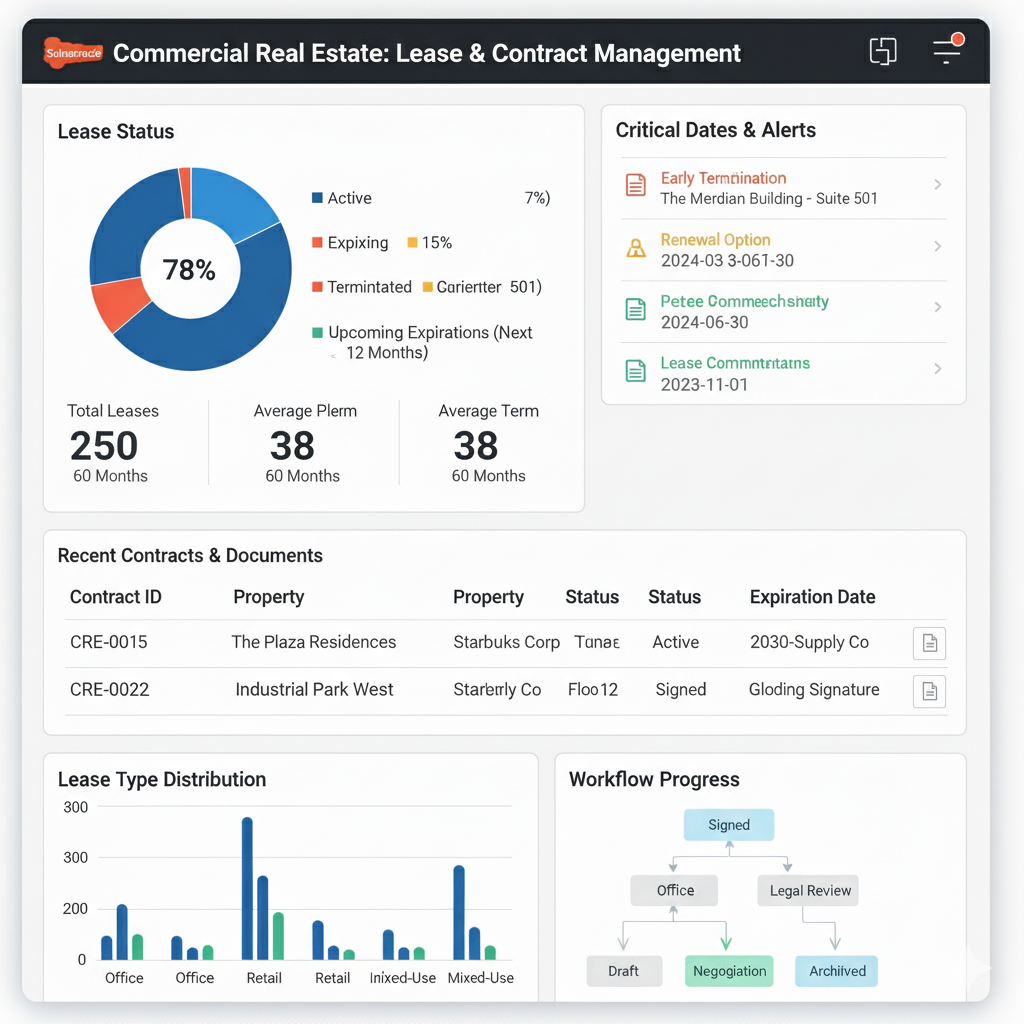Open document icon for contract CRE-0015
Screen dimensions: 1024x1024
929,643
